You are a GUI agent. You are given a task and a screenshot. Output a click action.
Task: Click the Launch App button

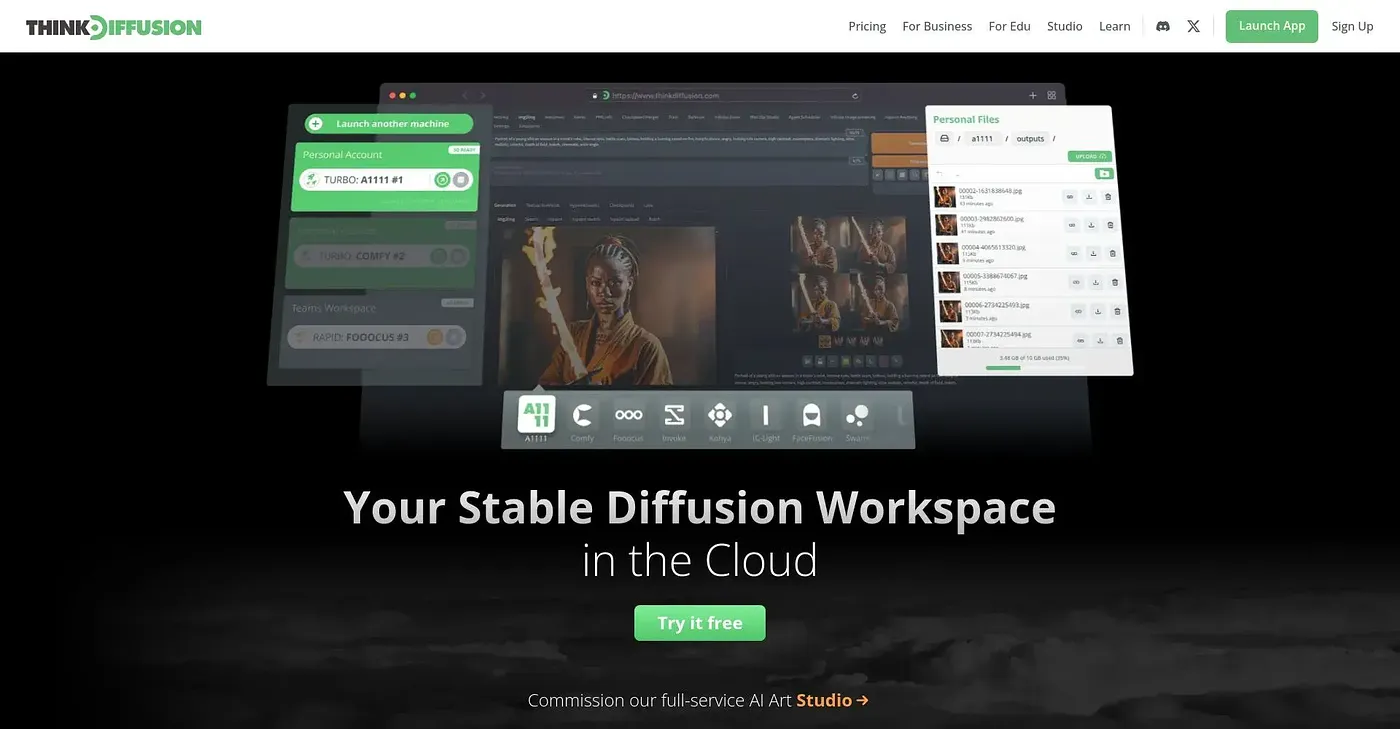click(x=1272, y=26)
